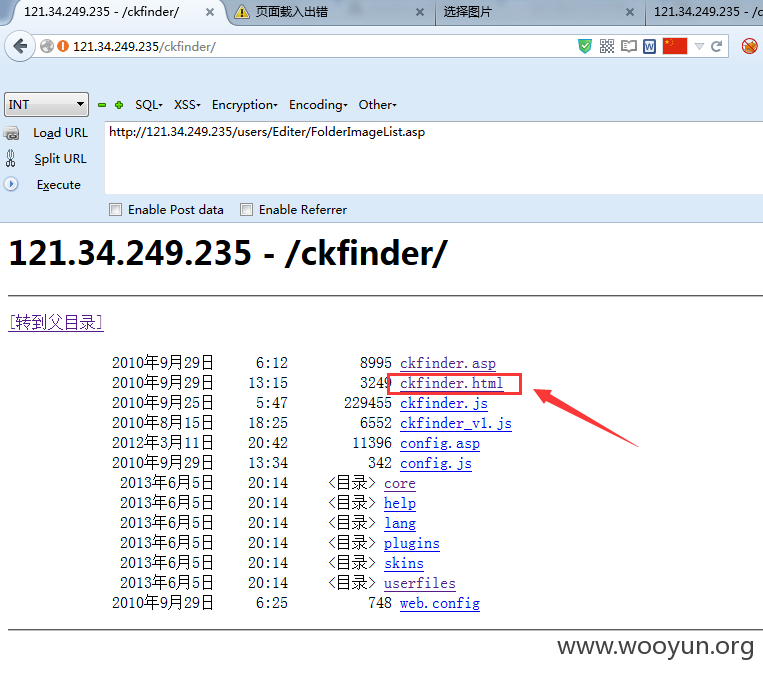This screenshot has width=763, height=675.
Task: Click the file size 11396
Action: tap(372, 443)
